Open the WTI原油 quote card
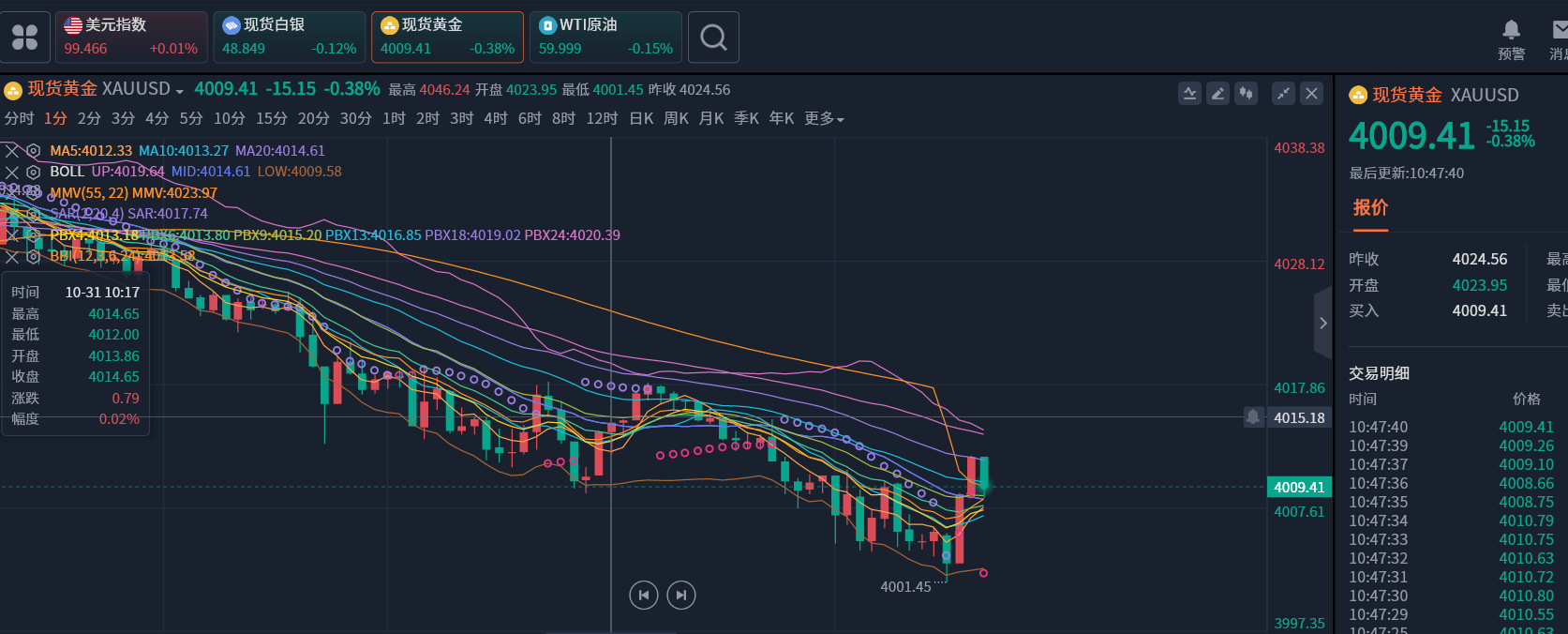The width and height of the screenshot is (1568, 634). [x=605, y=38]
